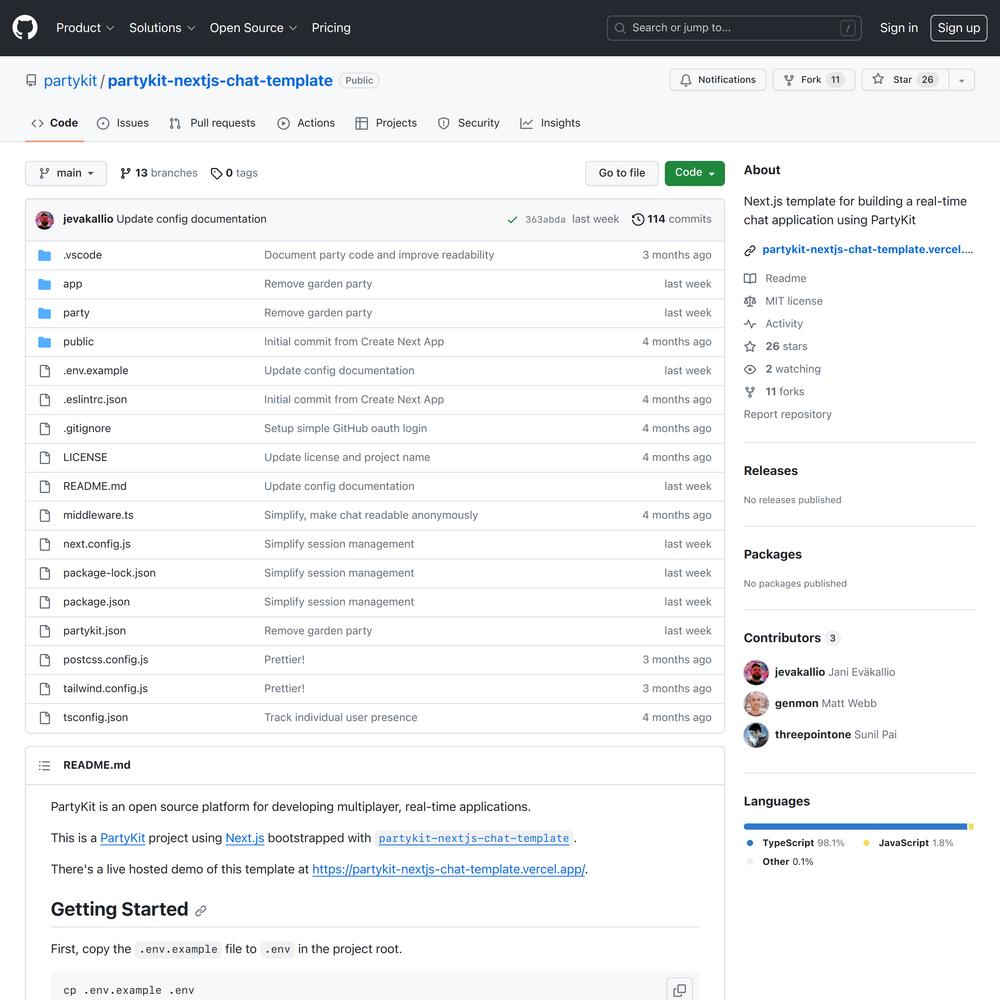Open the green Code dropdown

tap(694, 173)
